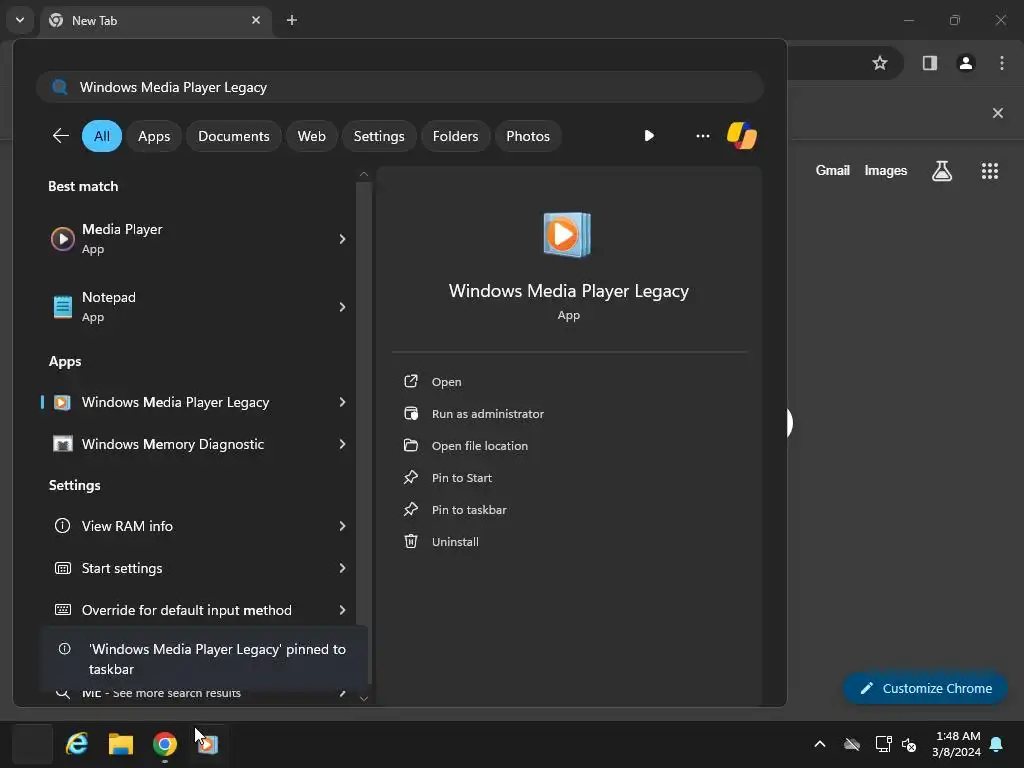Viewport: 1024px width, 768px height.
Task: Expand Notepad result chevron
Action: click(x=342, y=307)
